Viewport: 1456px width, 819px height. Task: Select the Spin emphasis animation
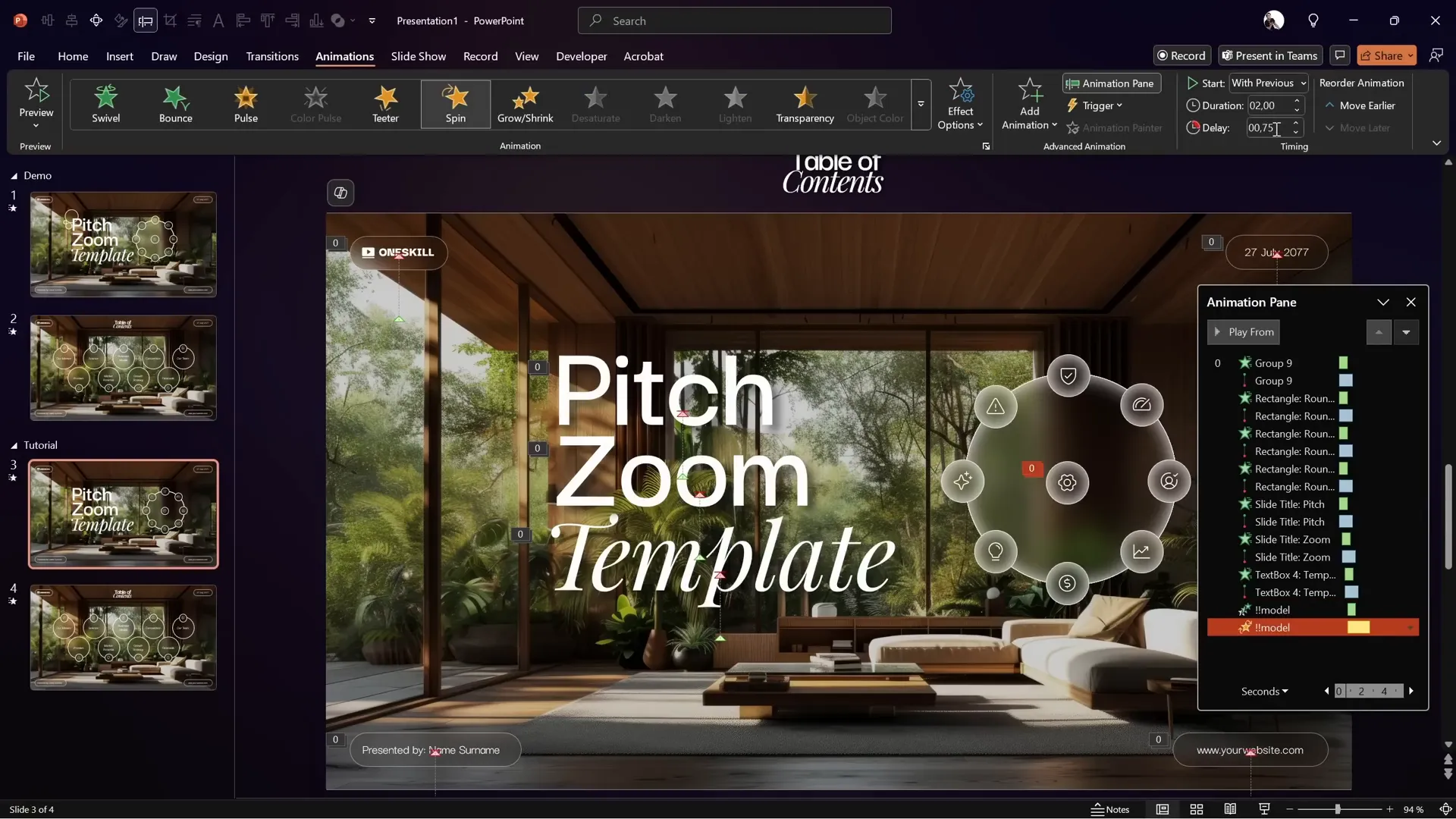coord(456,104)
